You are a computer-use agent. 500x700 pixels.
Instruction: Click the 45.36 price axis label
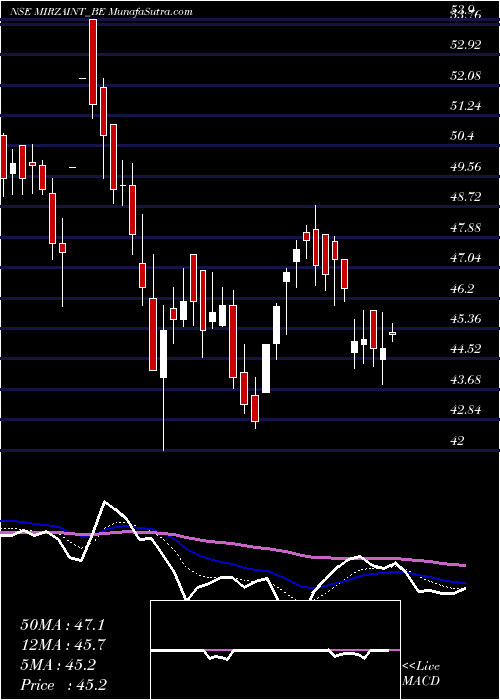466,319
